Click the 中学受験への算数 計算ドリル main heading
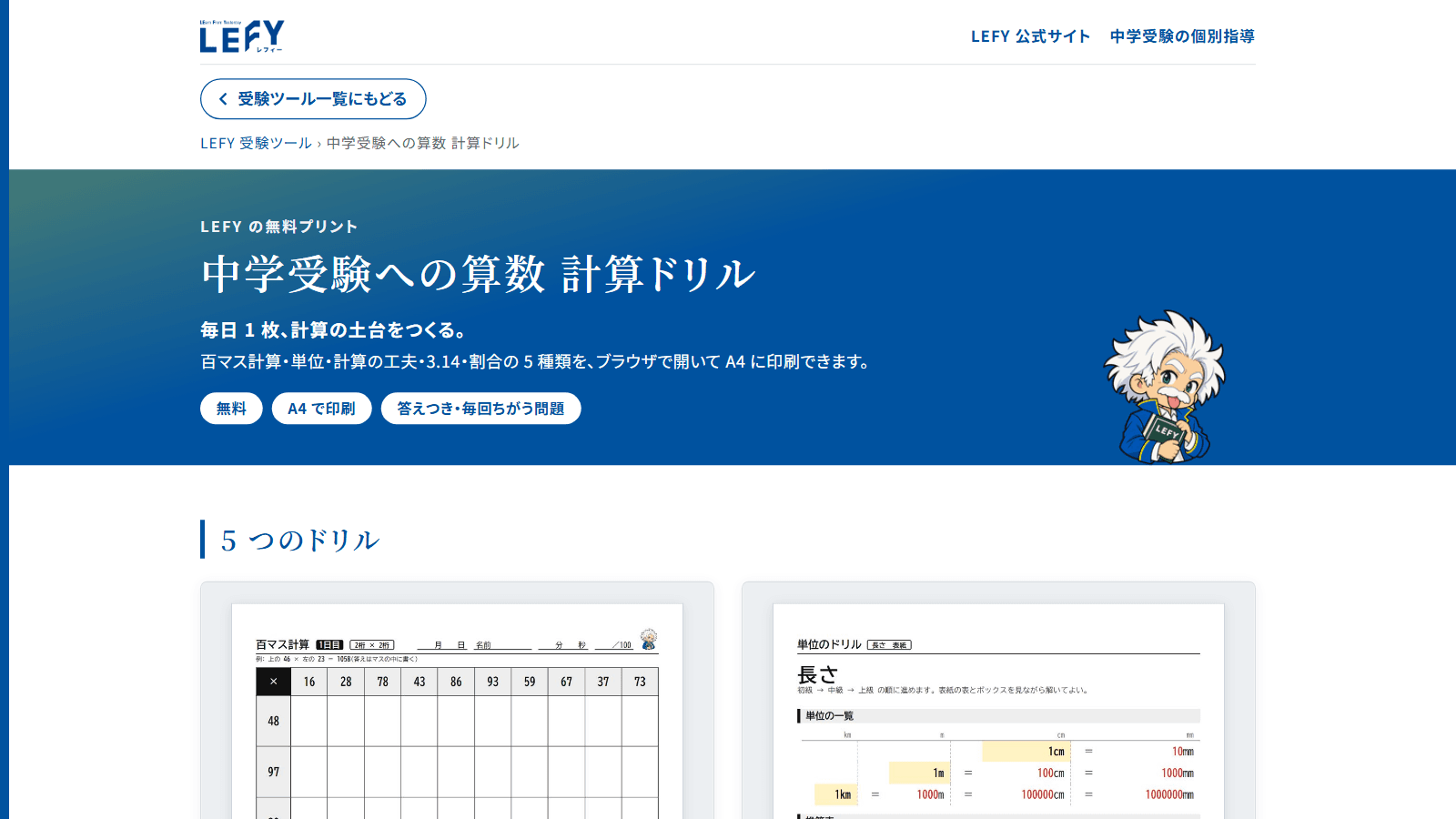 coord(478,274)
